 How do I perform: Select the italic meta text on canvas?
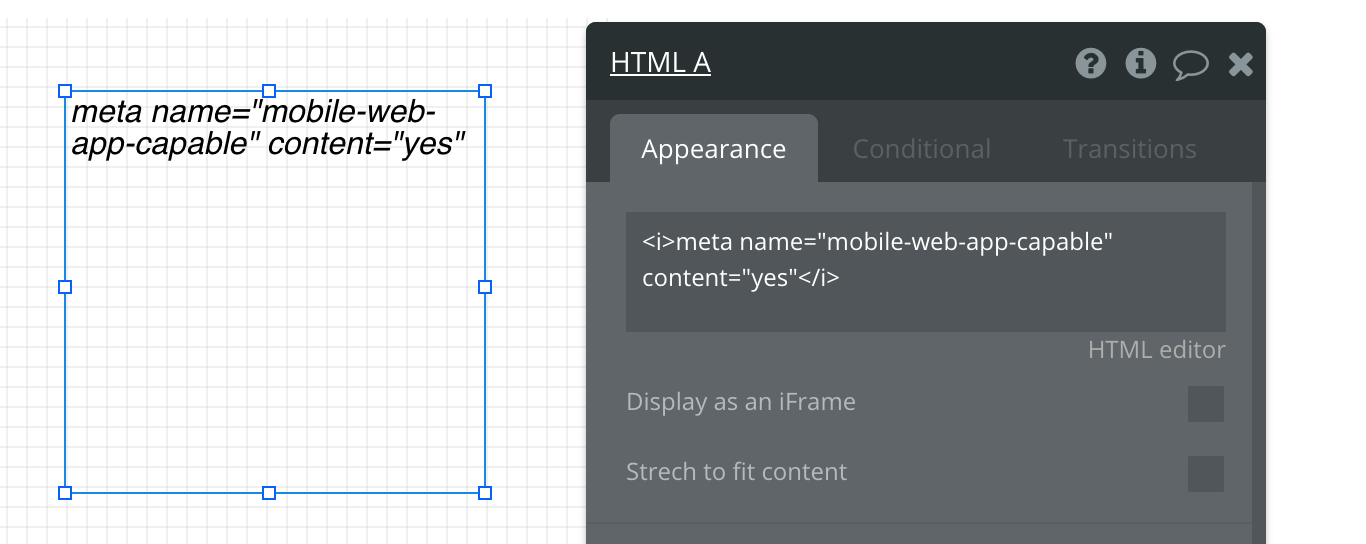coord(268,128)
